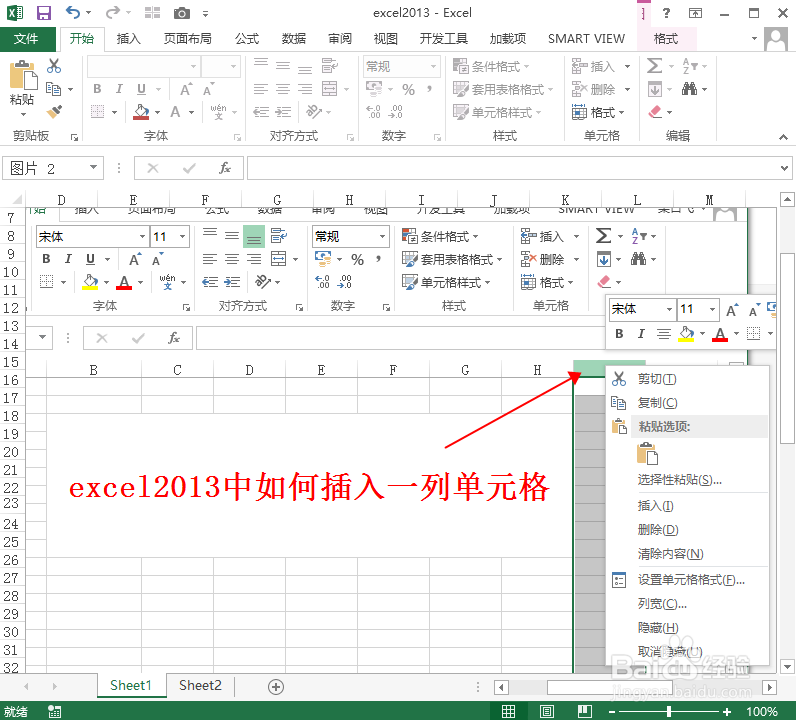Viewport: 796px width, 720px height.
Task: Click AutoSum sigma in top ribbon editing group
Action: click(x=654, y=66)
